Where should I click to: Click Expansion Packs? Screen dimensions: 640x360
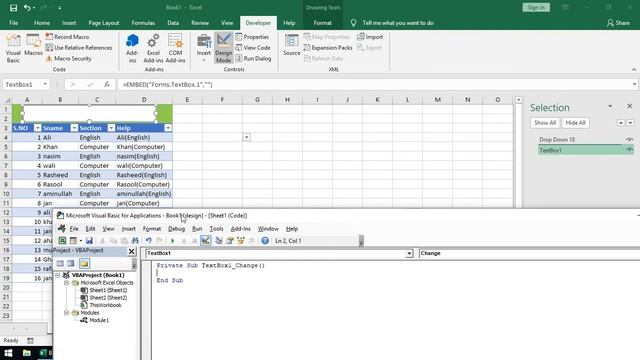328,48
